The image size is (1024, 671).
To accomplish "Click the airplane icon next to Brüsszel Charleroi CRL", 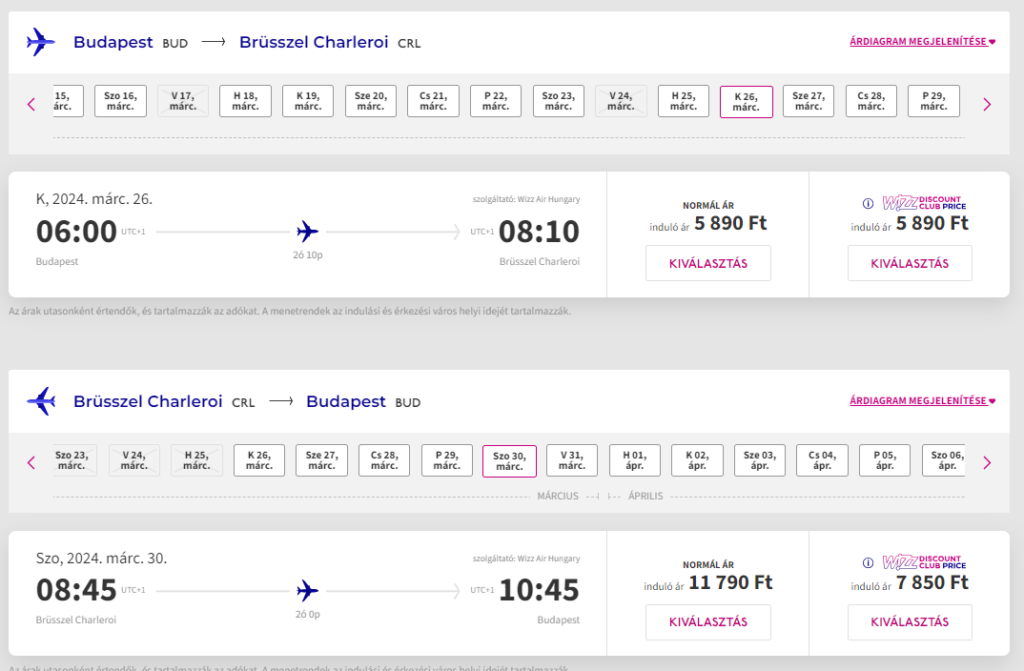I will [41, 401].
